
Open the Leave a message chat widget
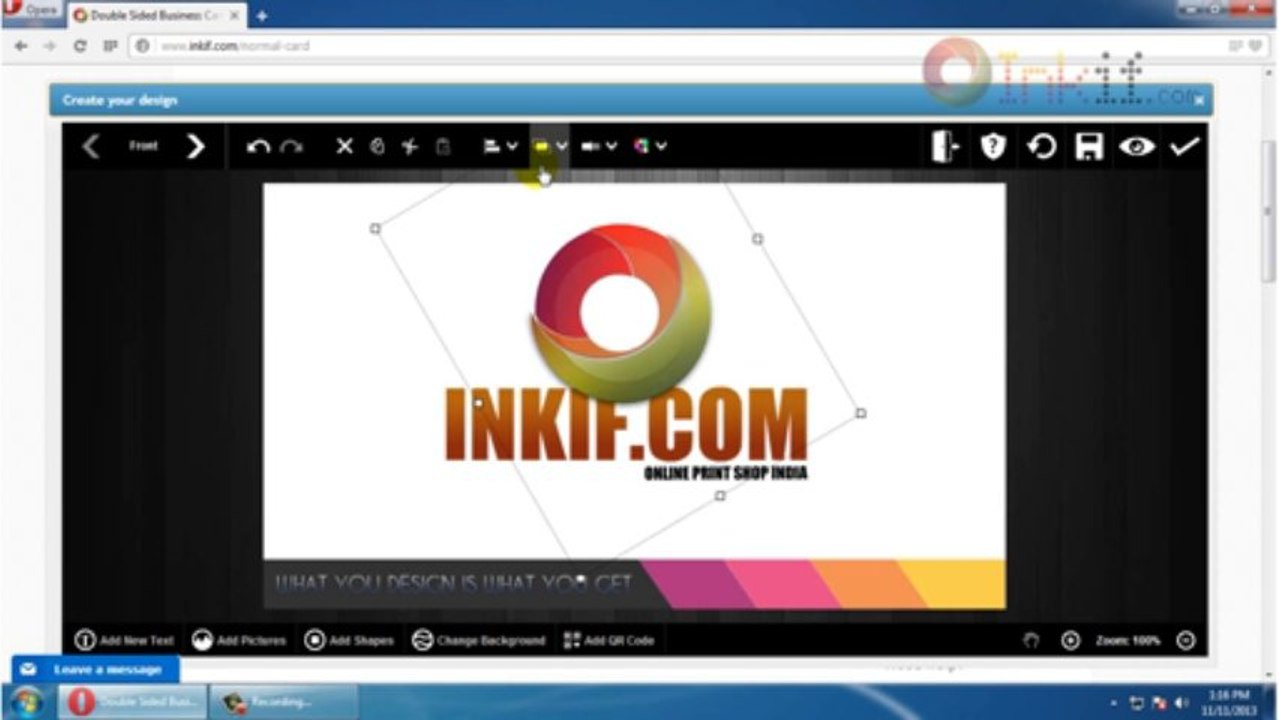tap(96, 669)
